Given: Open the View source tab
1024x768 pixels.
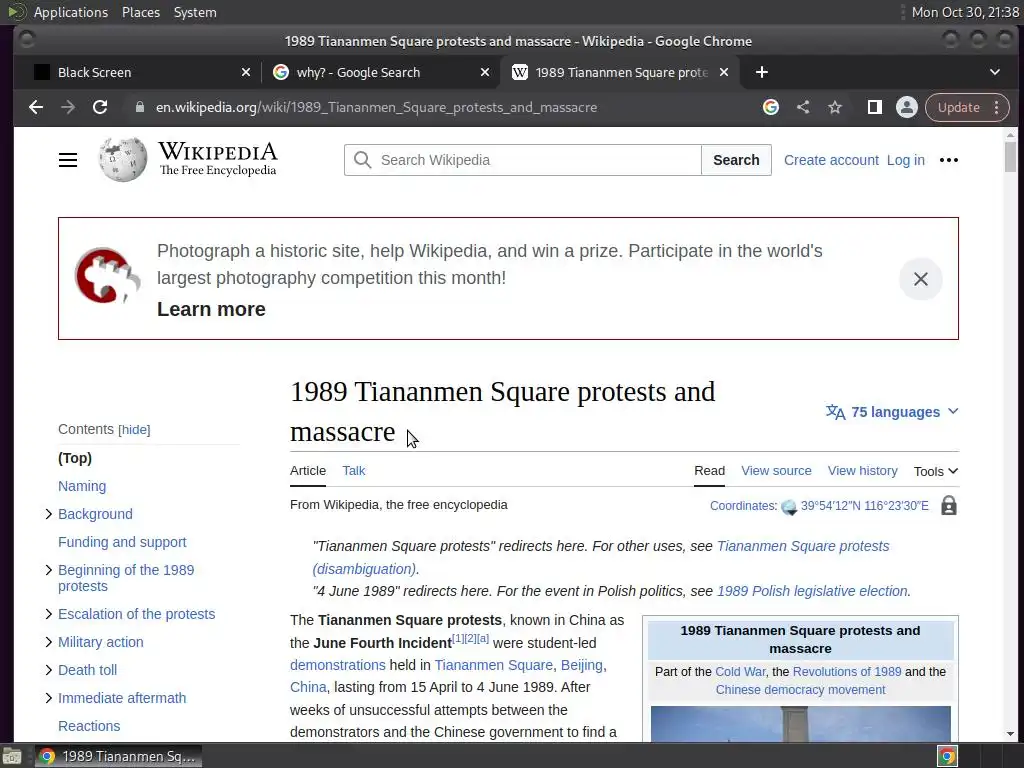Looking at the screenshot, I should (x=776, y=471).
